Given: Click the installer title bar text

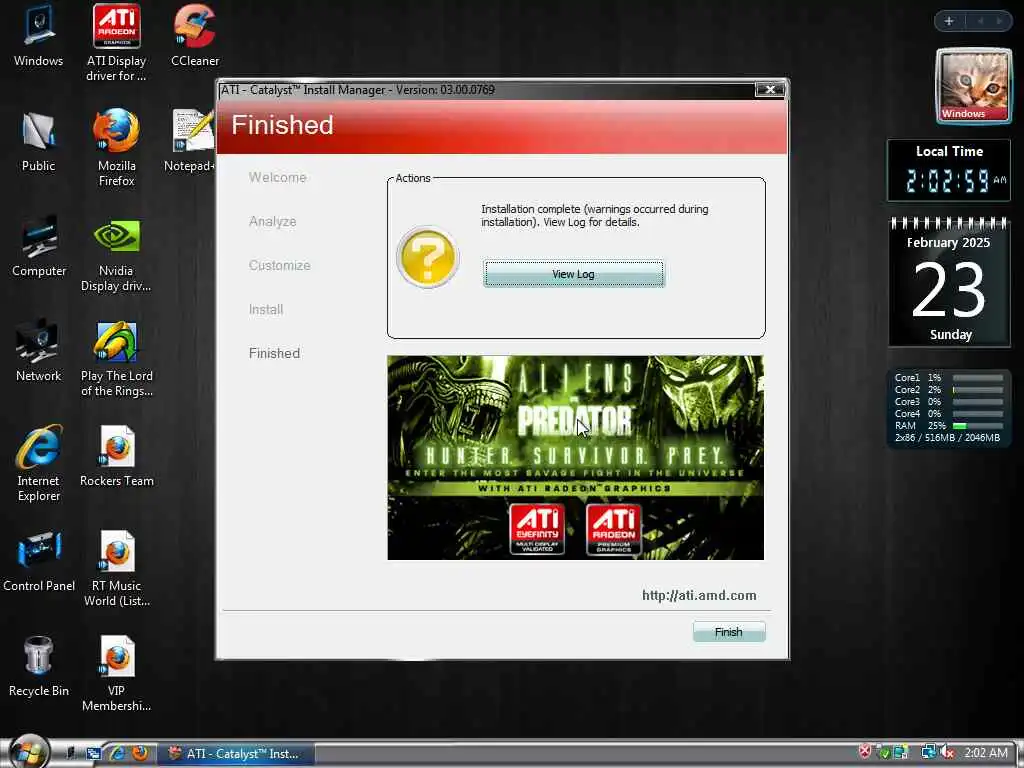Looking at the screenshot, I should pos(358,89).
